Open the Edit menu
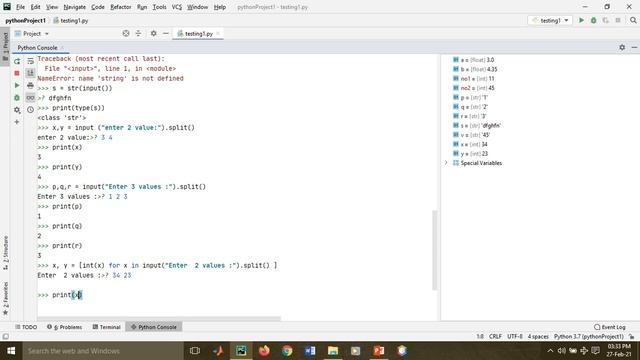The image size is (640, 360). pos(36,7)
